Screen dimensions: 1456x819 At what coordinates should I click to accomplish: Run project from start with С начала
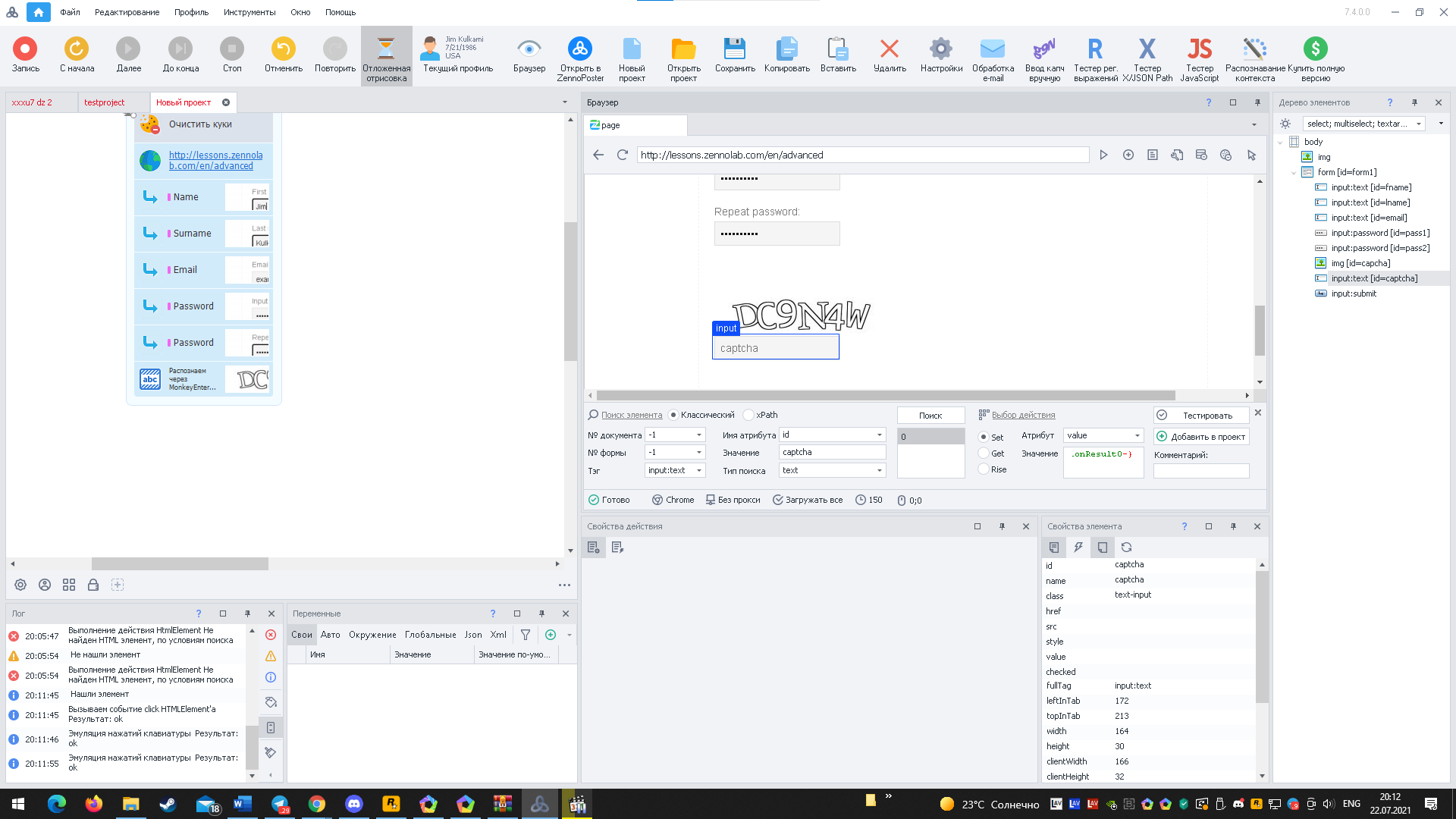pos(77,55)
